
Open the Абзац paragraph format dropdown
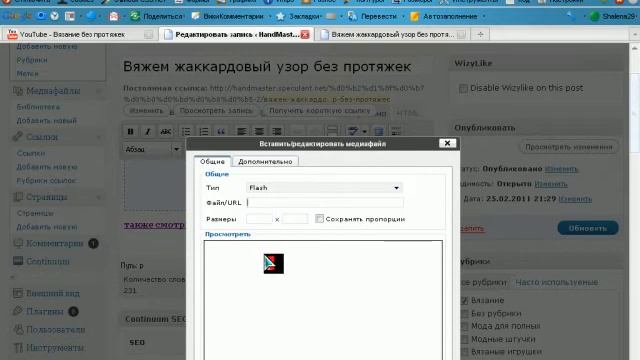[152, 149]
